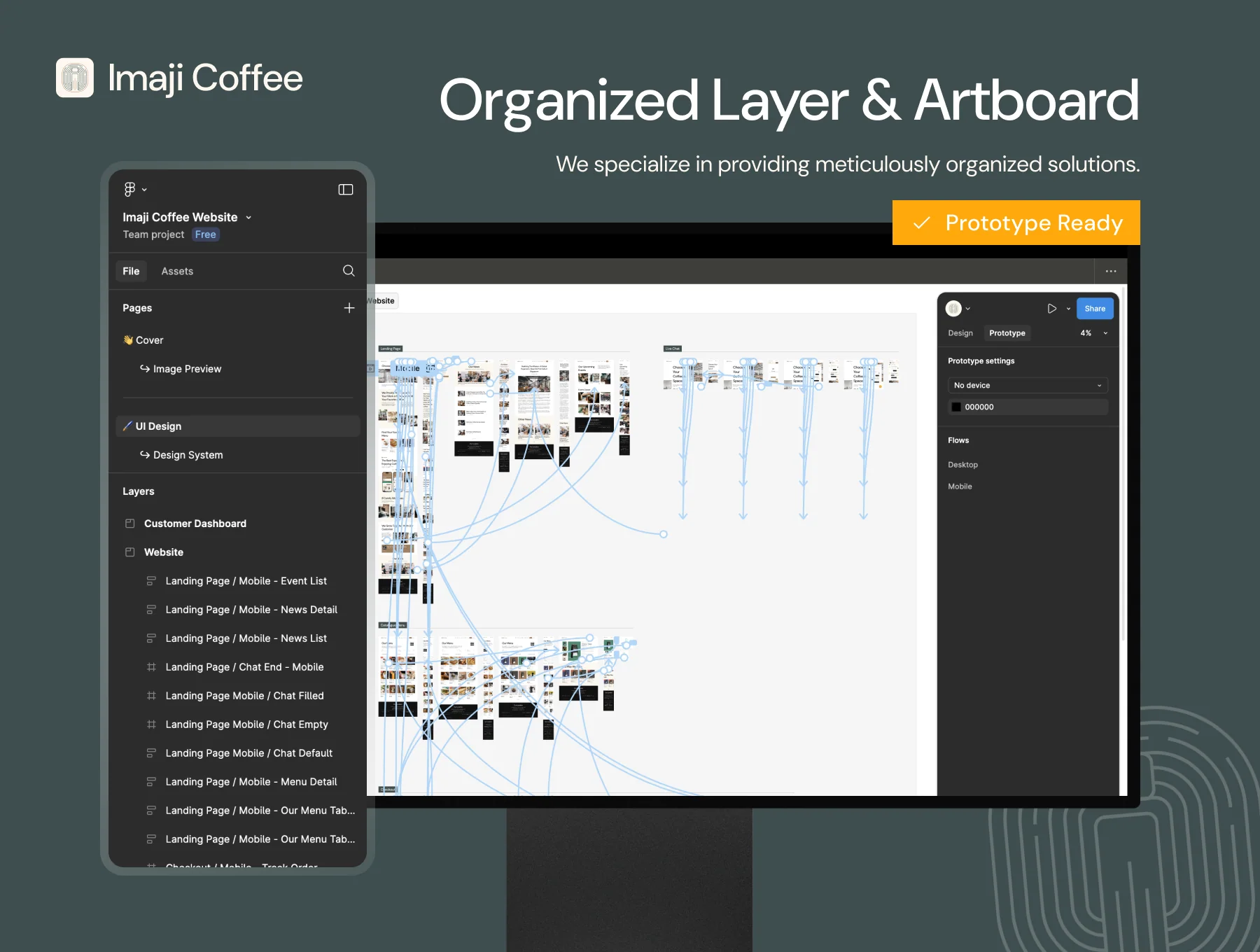Viewport: 1260px width, 952px height.
Task: Click the arrow icon beside Design System
Action: 145,455
